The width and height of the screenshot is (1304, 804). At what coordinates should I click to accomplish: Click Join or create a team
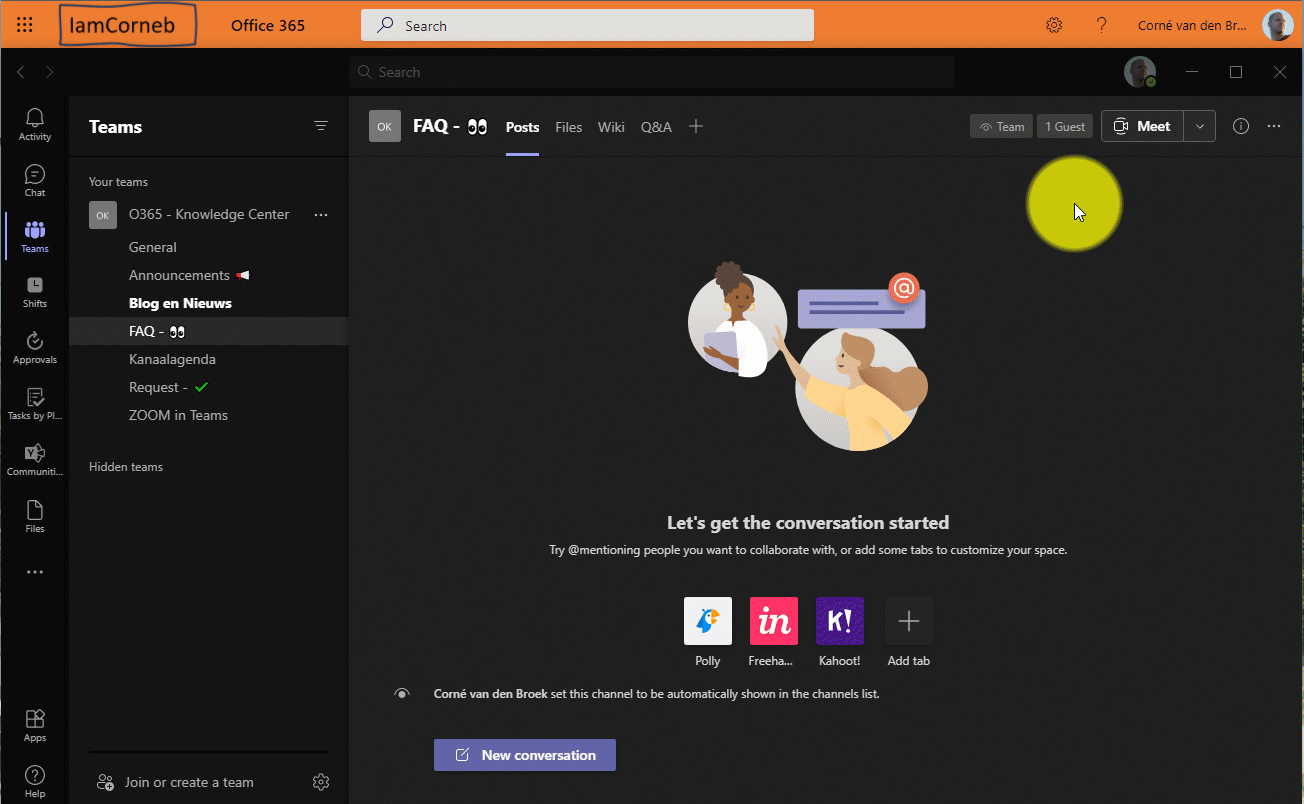pos(174,782)
